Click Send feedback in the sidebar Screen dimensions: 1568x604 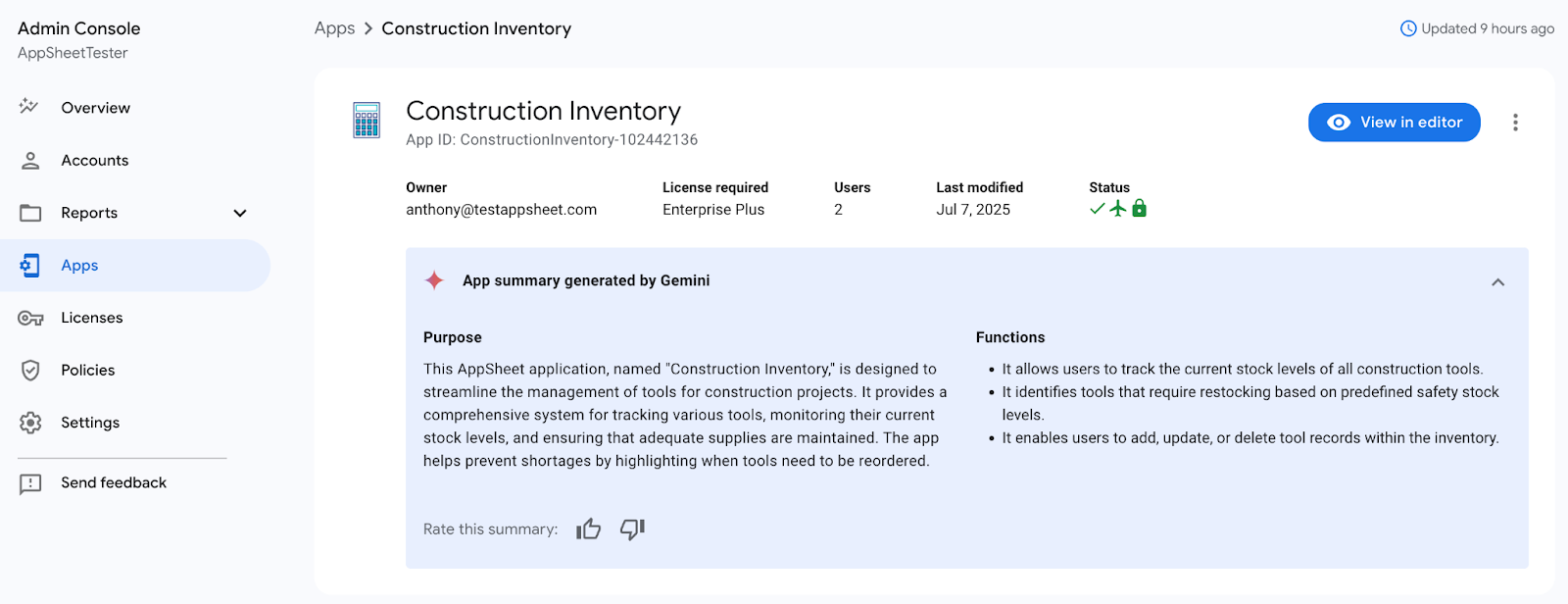(113, 483)
